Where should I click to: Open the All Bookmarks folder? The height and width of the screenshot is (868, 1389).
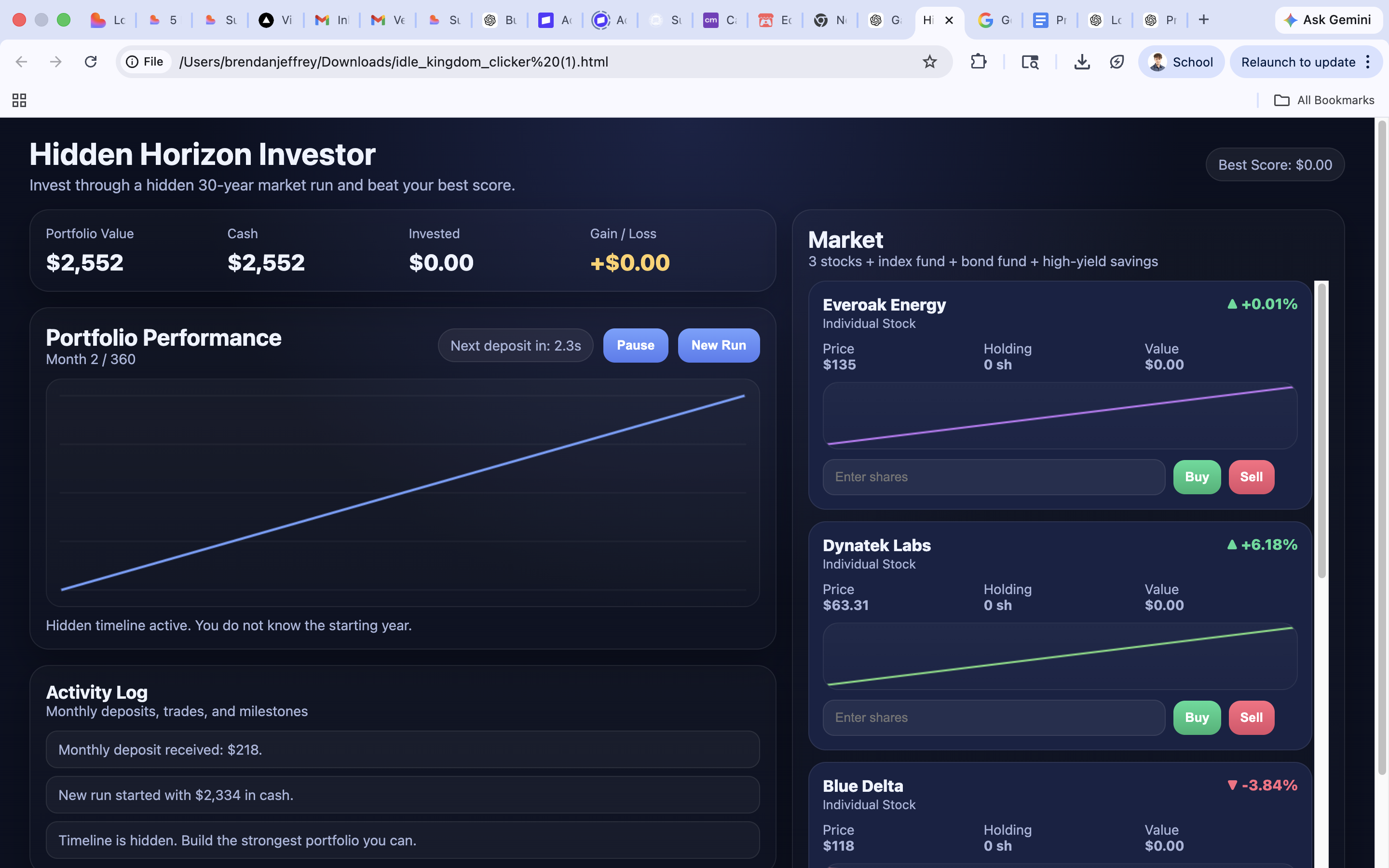(1323, 100)
